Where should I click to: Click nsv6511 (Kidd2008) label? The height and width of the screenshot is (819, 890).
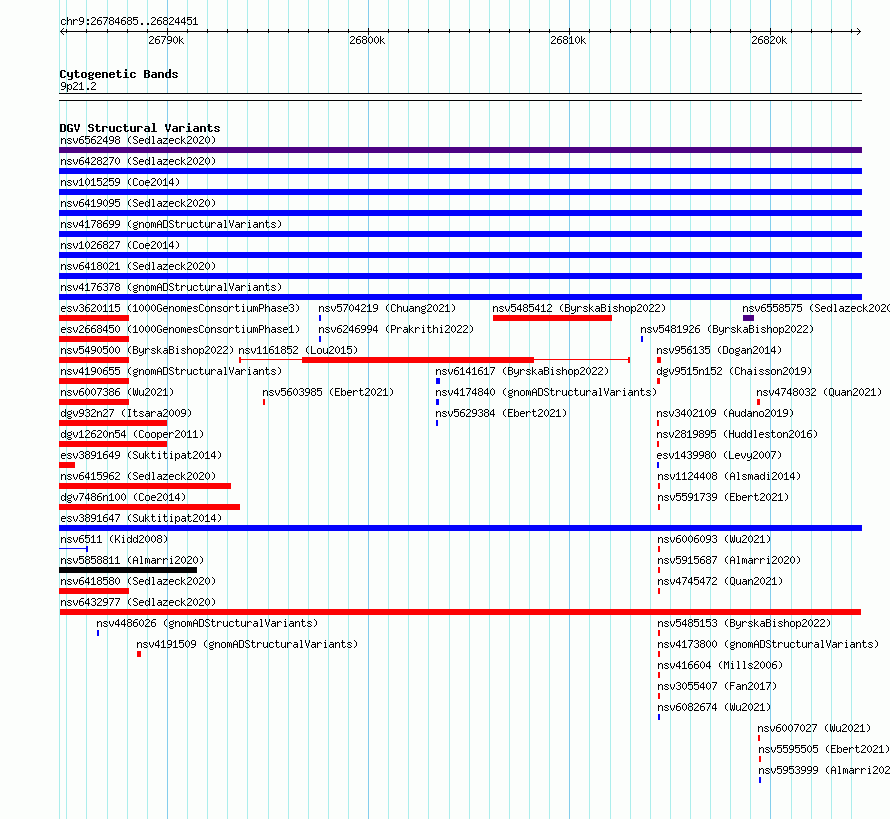tap(114, 539)
